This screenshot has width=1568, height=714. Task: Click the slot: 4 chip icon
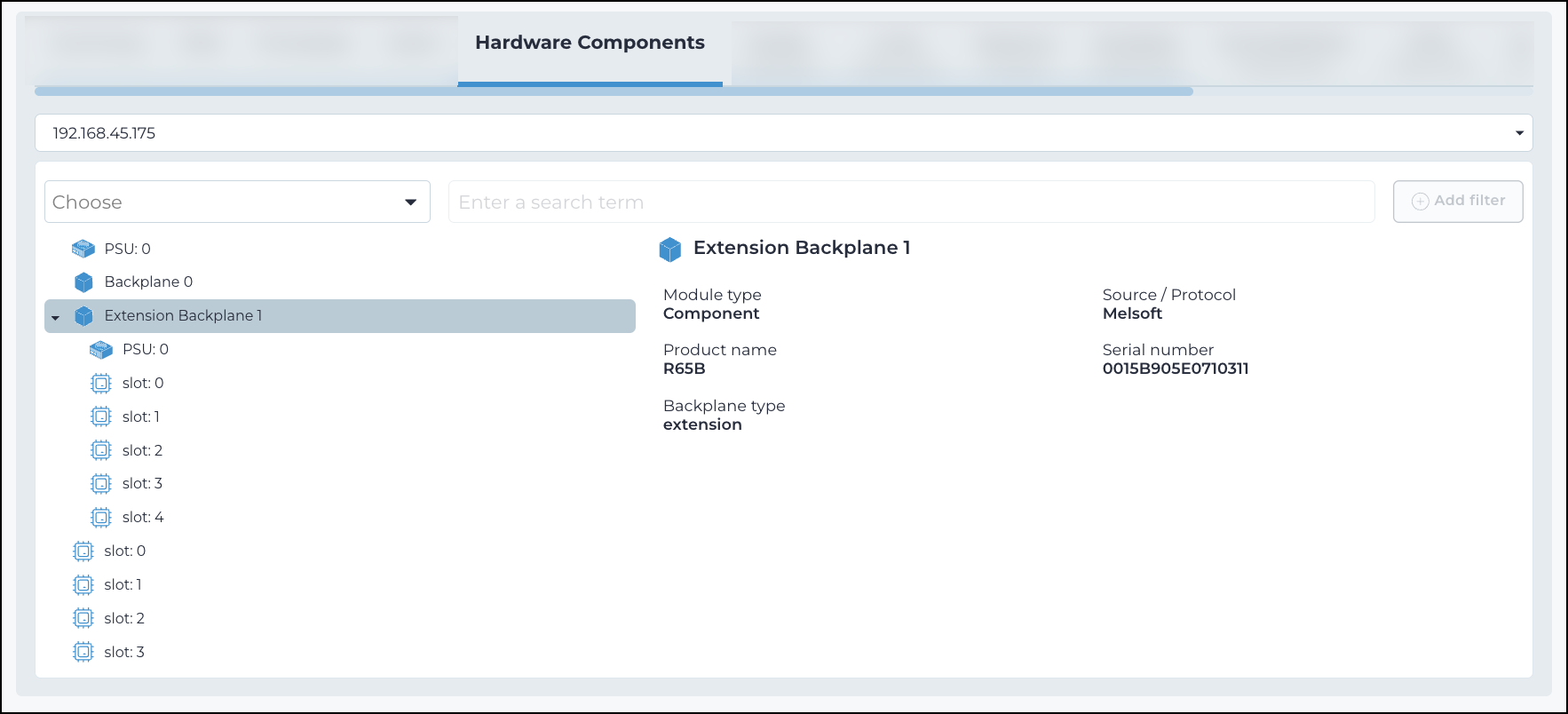click(x=101, y=518)
